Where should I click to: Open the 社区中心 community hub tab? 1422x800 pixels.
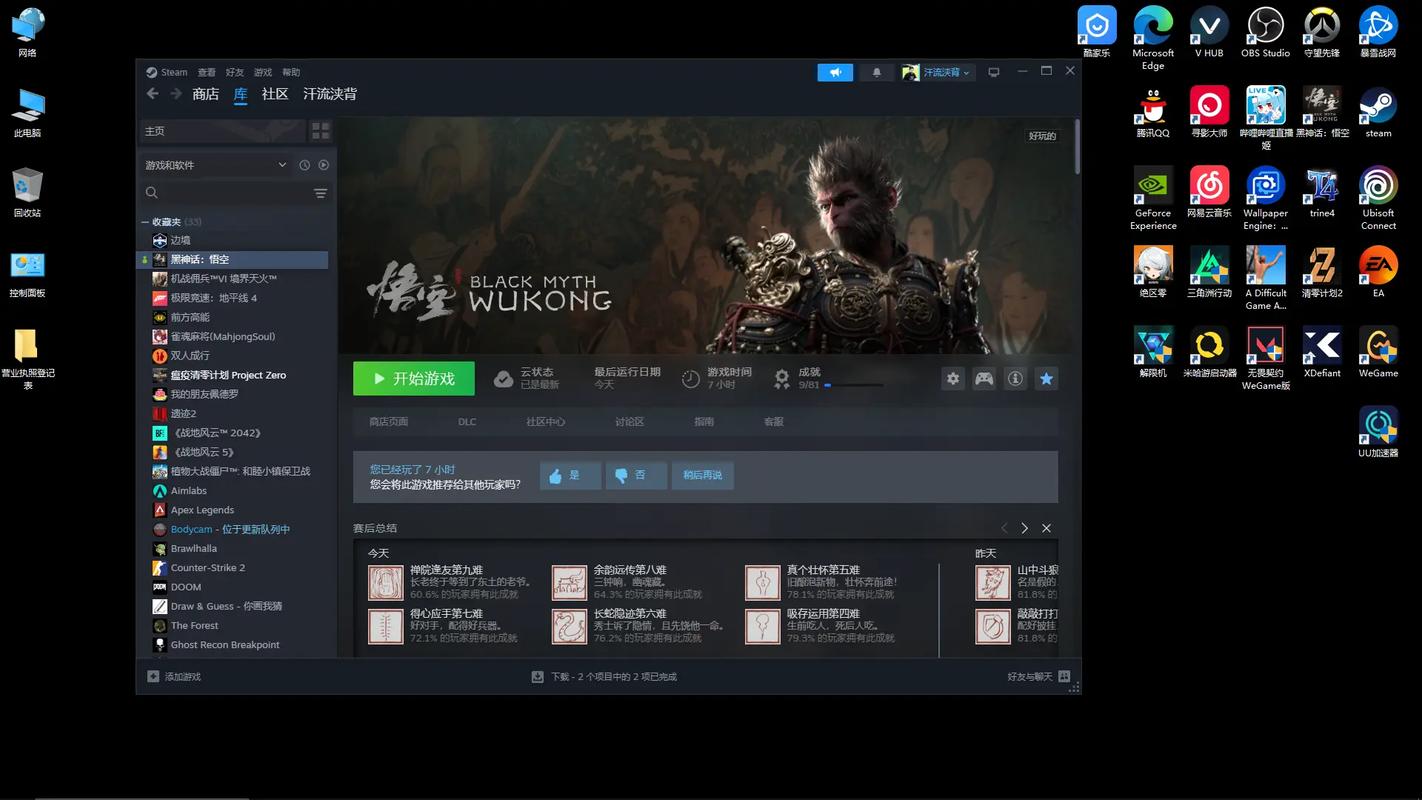[x=546, y=422]
